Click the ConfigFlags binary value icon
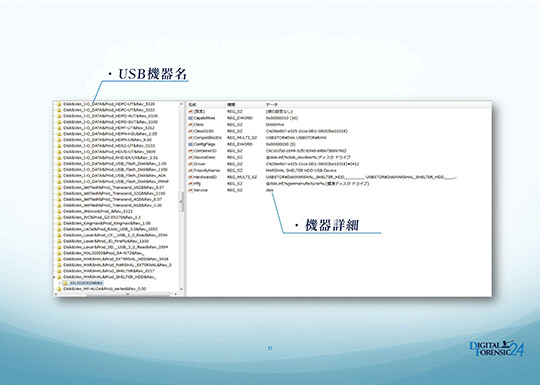The image size is (540, 385). pyautogui.click(x=190, y=144)
